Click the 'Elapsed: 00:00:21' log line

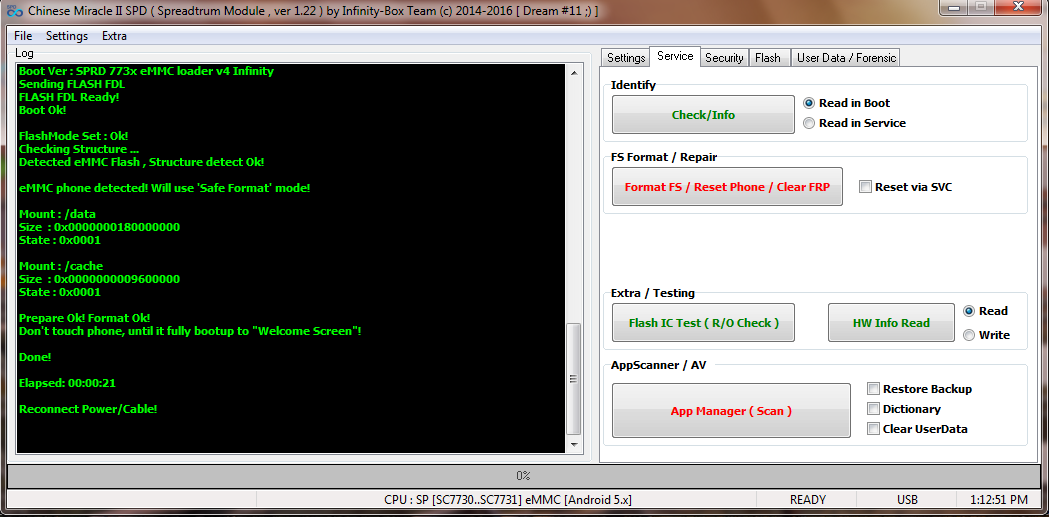(69, 383)
